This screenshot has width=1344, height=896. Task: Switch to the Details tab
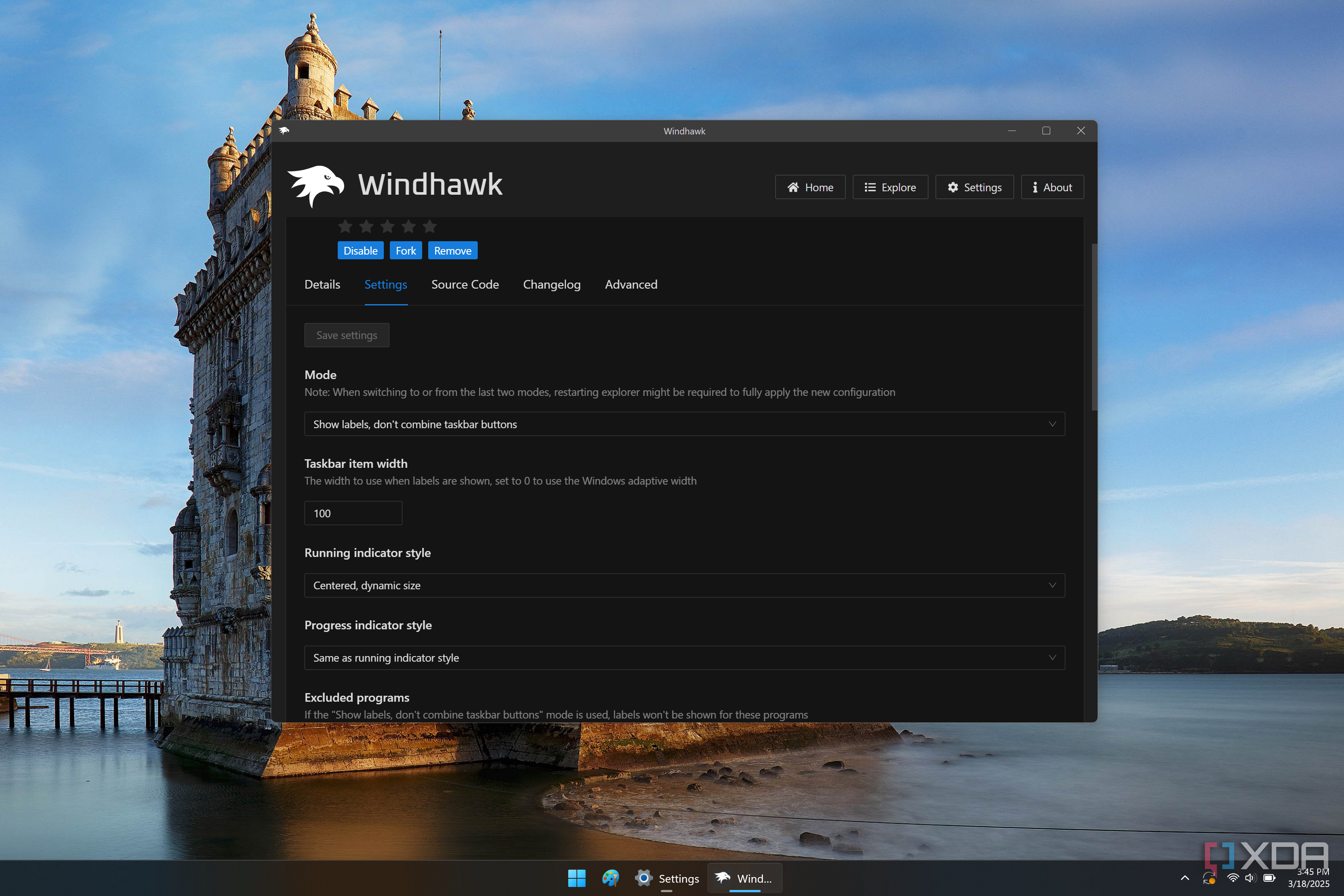click(322, 284)
